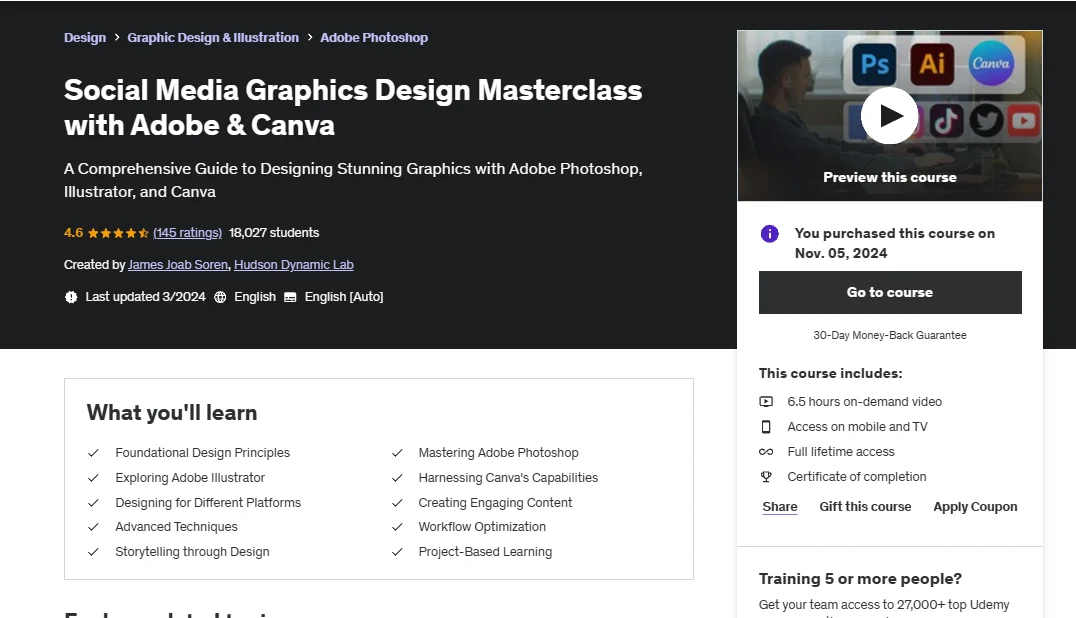Click the TikTok icon in preview thumbnail
Image resolution: width=1076 pixels, height=618 pixels.
coord(946,121)
